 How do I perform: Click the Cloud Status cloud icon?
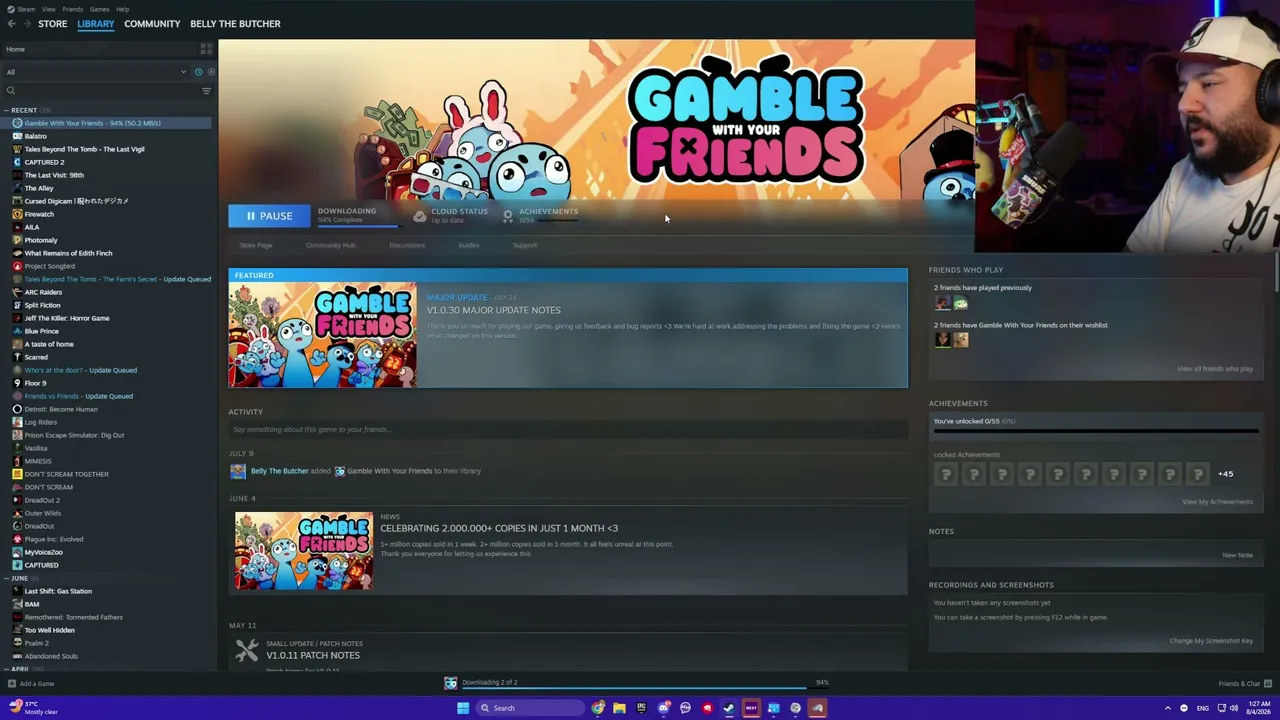point(420,215)
